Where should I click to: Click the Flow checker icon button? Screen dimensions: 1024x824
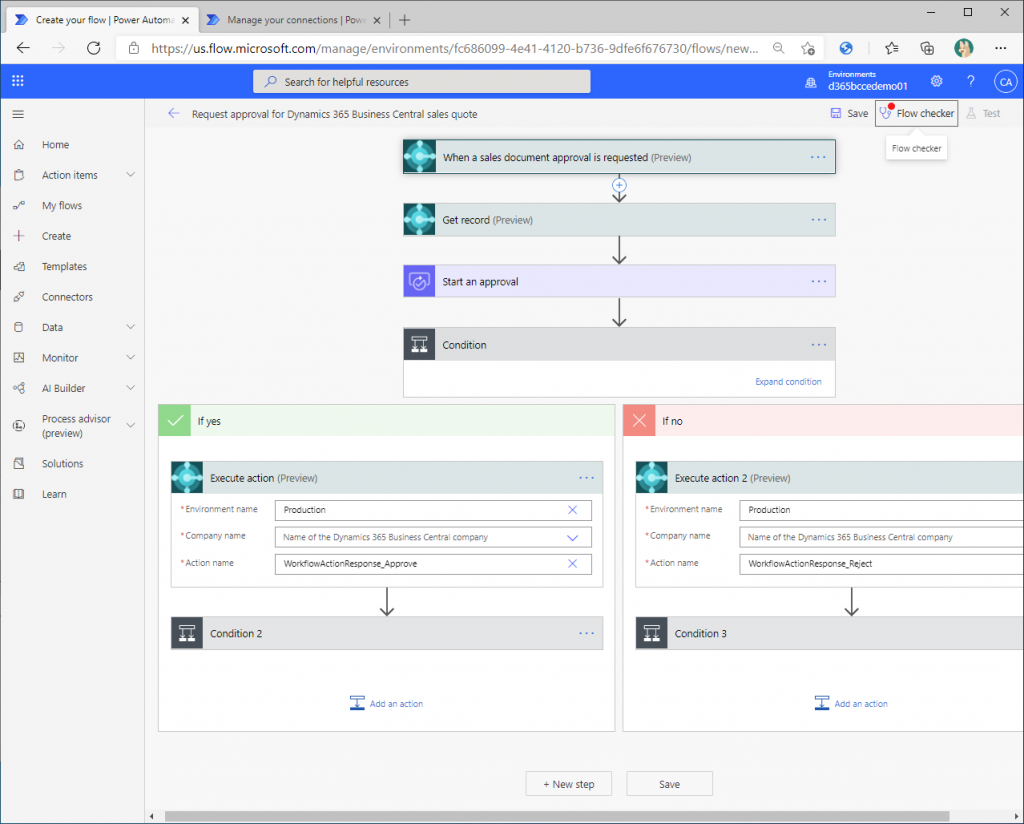(916, 113)
